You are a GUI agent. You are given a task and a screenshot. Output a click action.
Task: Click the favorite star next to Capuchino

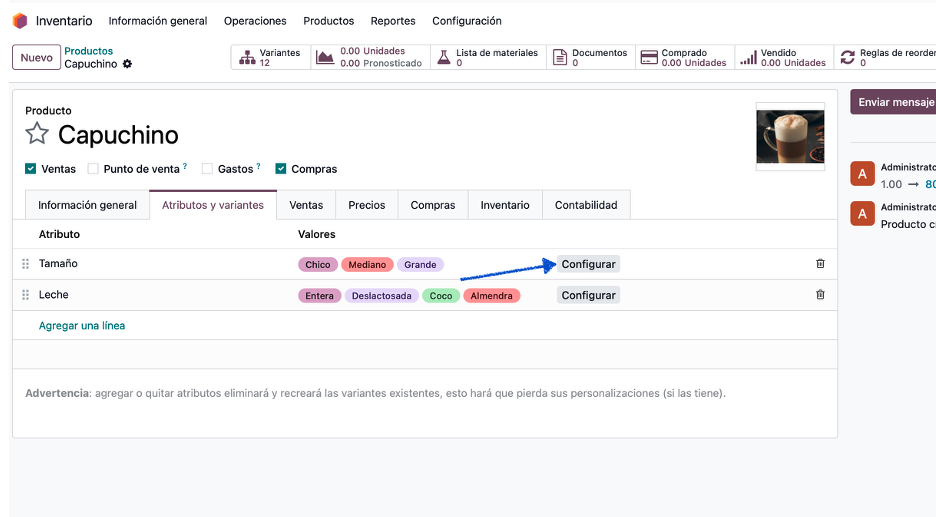pyautogui.click(x=37, y=134)
